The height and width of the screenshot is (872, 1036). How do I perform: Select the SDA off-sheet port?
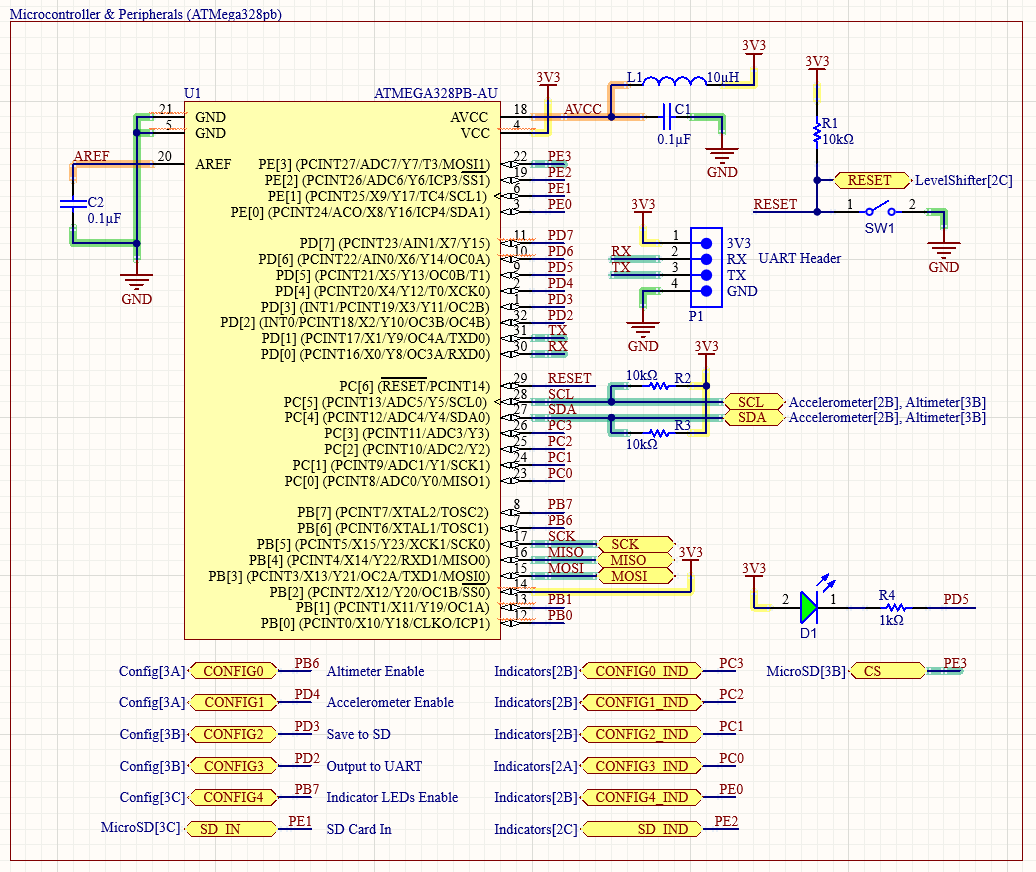coord(754,418)
